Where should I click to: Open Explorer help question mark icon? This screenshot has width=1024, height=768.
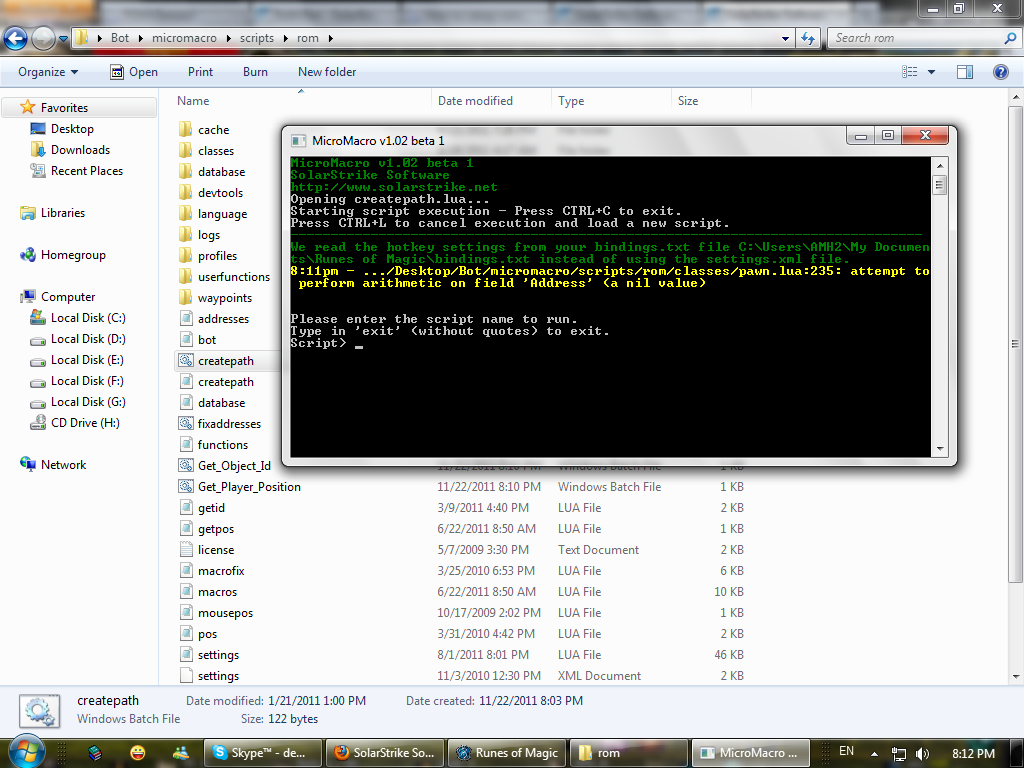point(1000,72)
